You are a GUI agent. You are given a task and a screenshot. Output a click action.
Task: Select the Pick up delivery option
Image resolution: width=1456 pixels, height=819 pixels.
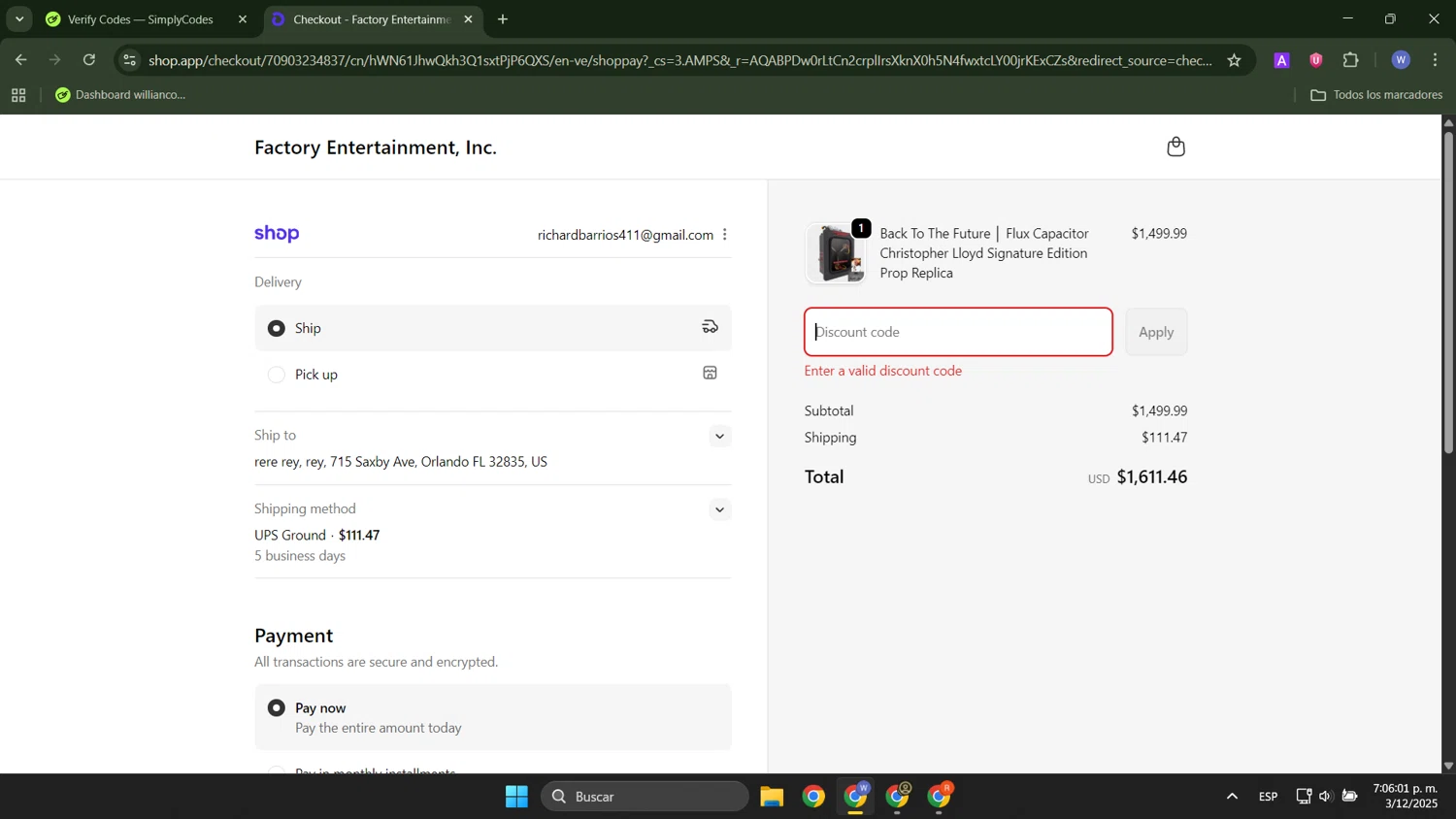coord(492,375)
